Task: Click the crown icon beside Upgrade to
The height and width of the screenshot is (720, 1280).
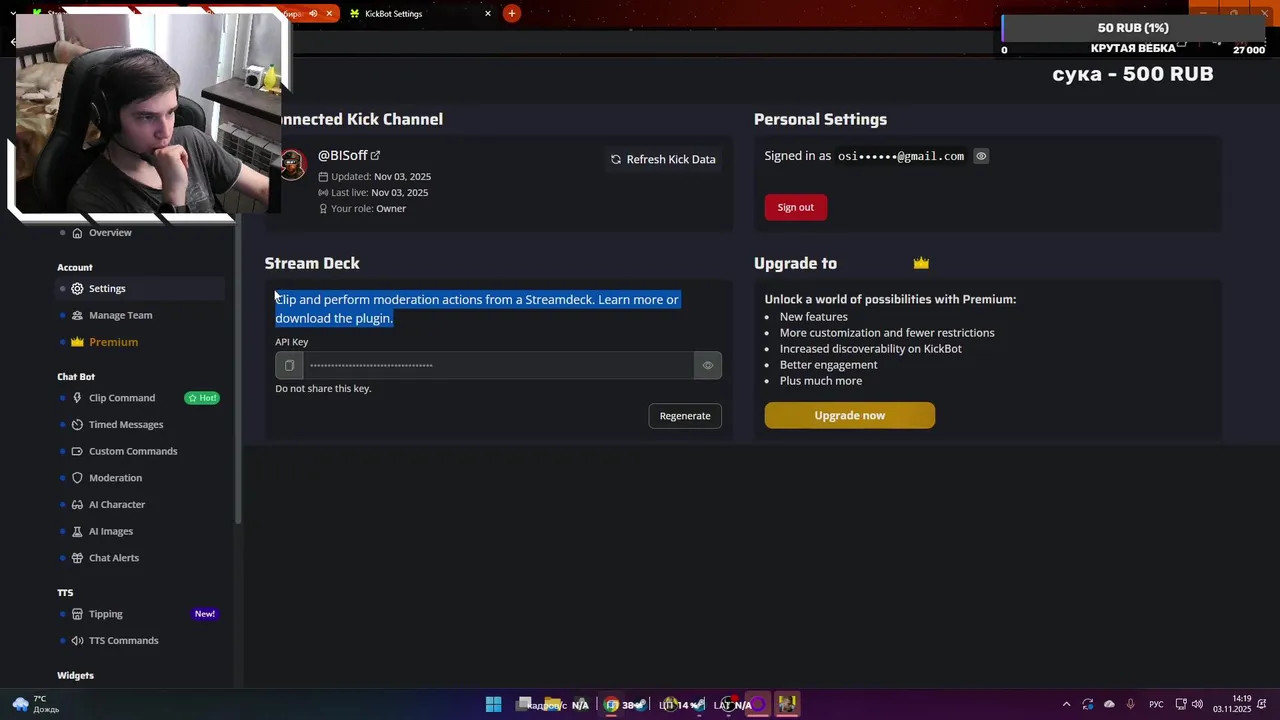Action: point(921,263)
